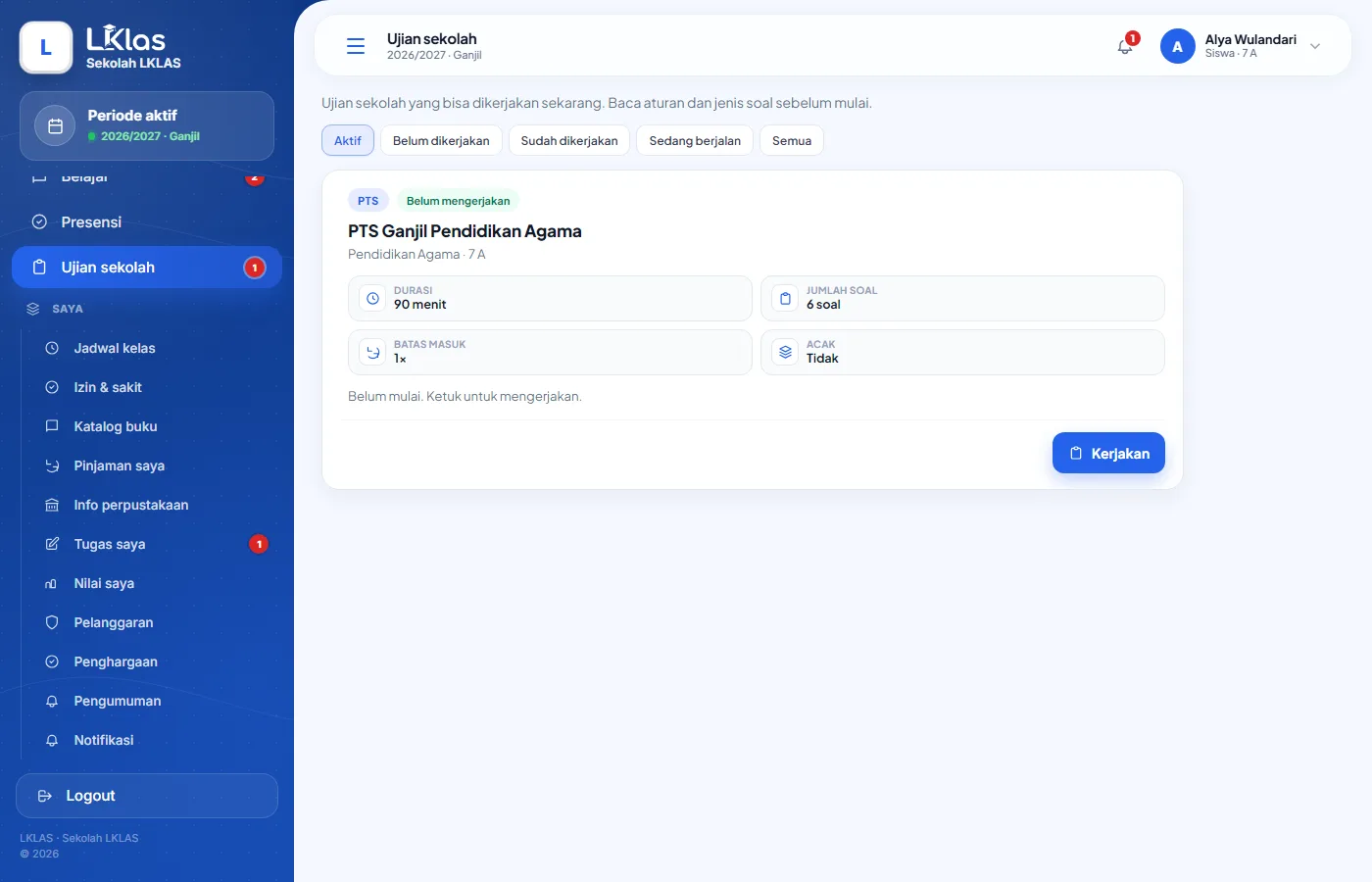Viewport: 1372px width, 882px height.
Task: Click the Periode aktif card
Action: (147, 125)
